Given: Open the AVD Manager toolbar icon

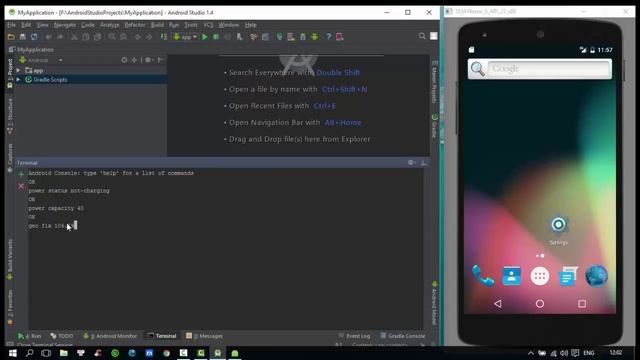Looking at the screenshot, I should point(291,37).
